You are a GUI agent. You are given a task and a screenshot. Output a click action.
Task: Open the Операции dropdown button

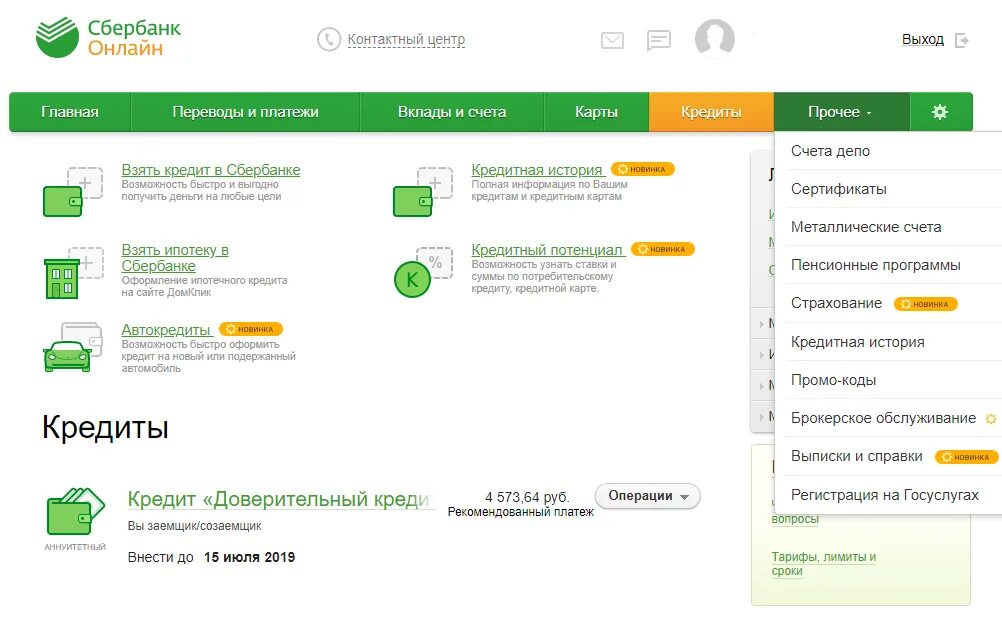point(647,496)
